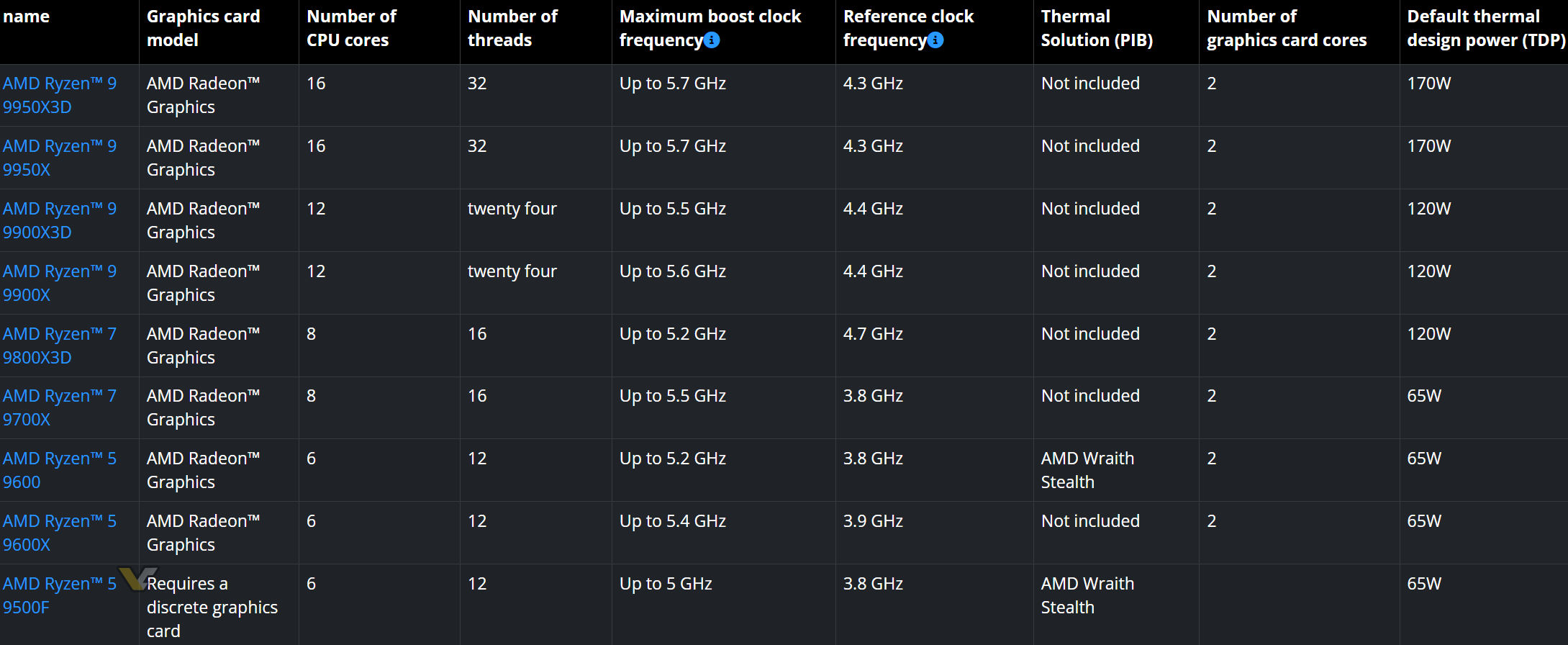Viewport: 1568px width, 645px height.
Task: Click the V watermark logo
Action: click(136, 578)
